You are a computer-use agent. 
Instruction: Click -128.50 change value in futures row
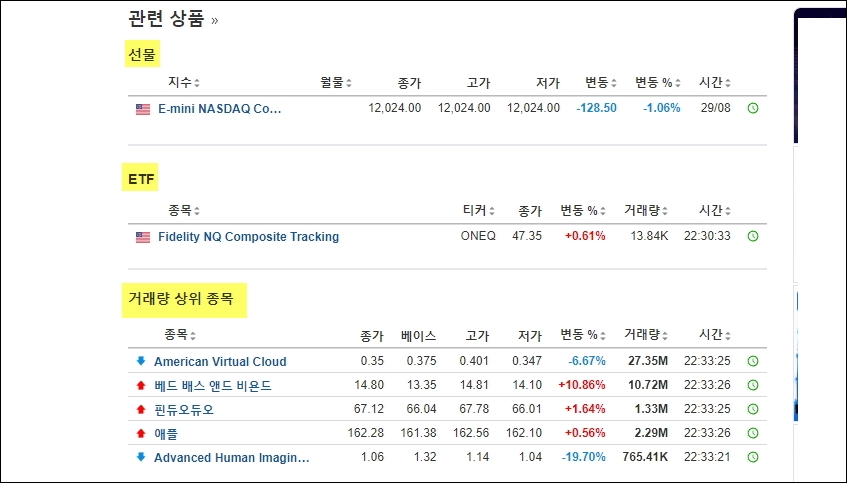[596, 108]
